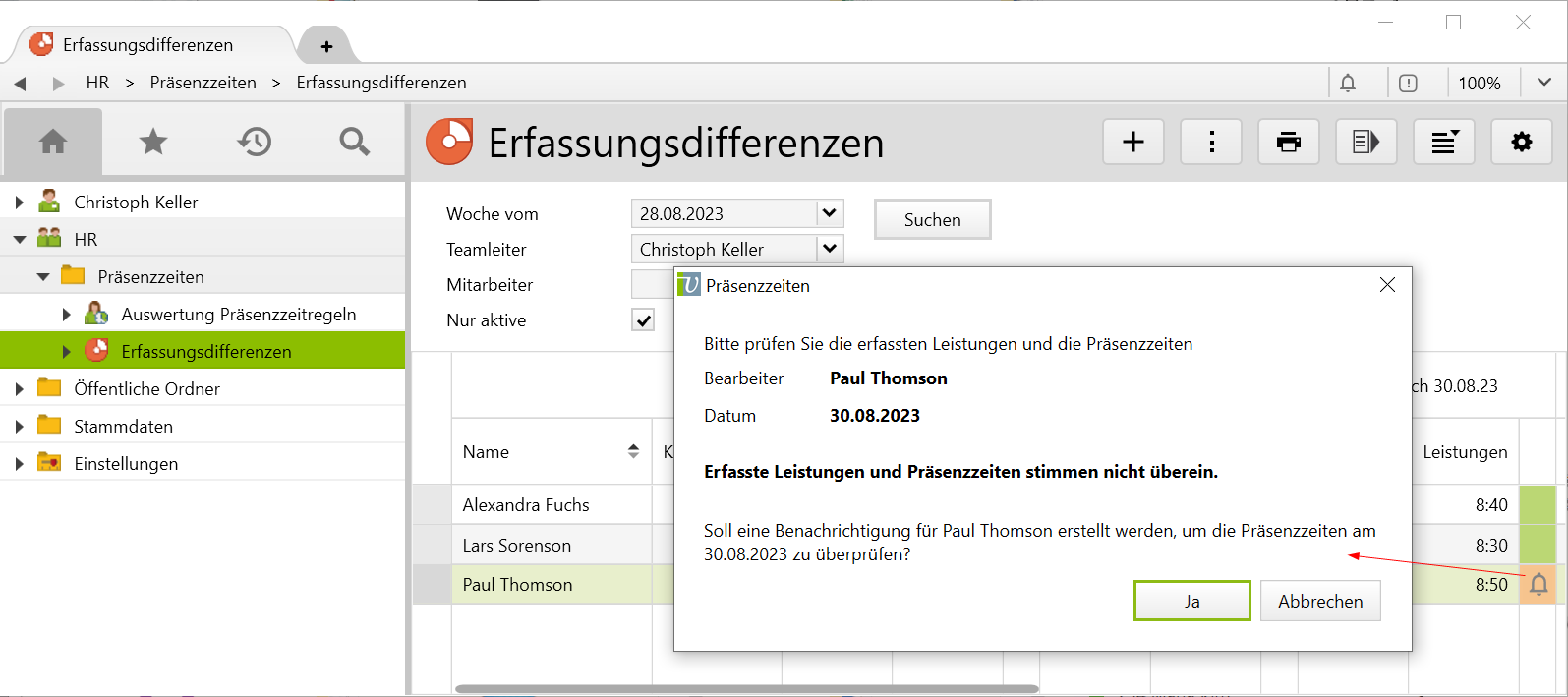Open the Favorites star tab

click(x=153, y=143)
